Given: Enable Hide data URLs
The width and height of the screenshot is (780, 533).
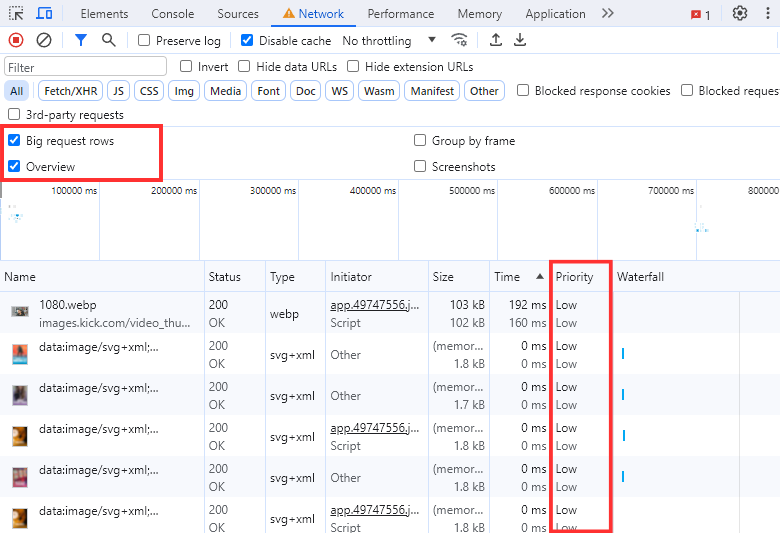Looking at the screenshot, I should (x=244, y=66).
